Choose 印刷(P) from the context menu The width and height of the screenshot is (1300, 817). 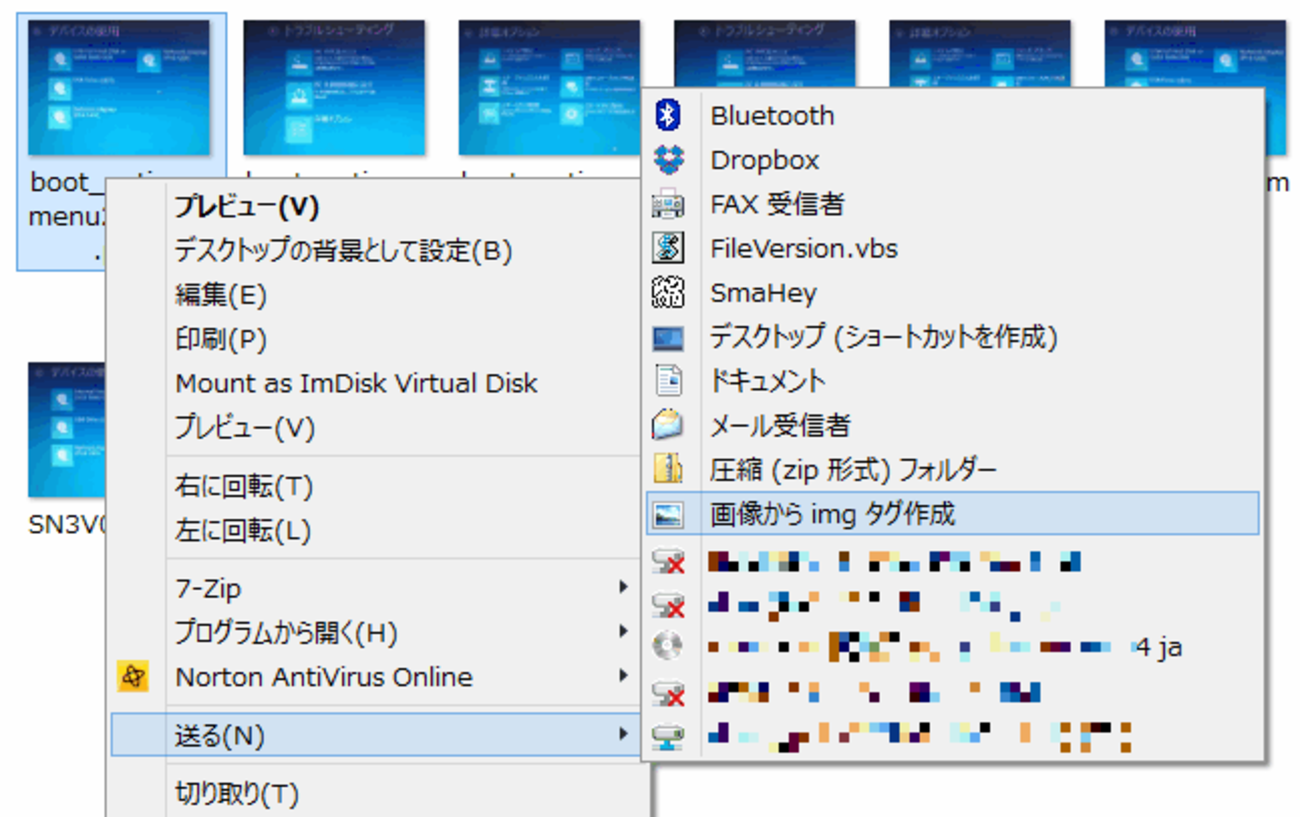click(x=221, y=339)
